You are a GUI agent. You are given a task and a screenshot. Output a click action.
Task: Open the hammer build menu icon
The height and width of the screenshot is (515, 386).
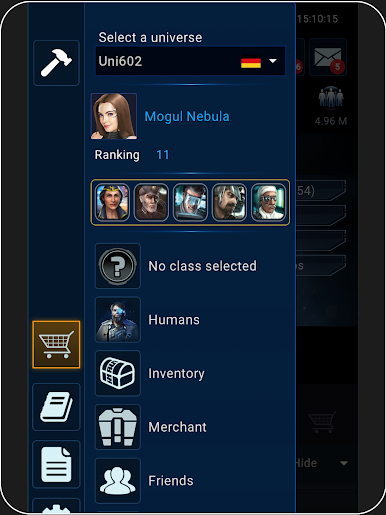[56, 63]
